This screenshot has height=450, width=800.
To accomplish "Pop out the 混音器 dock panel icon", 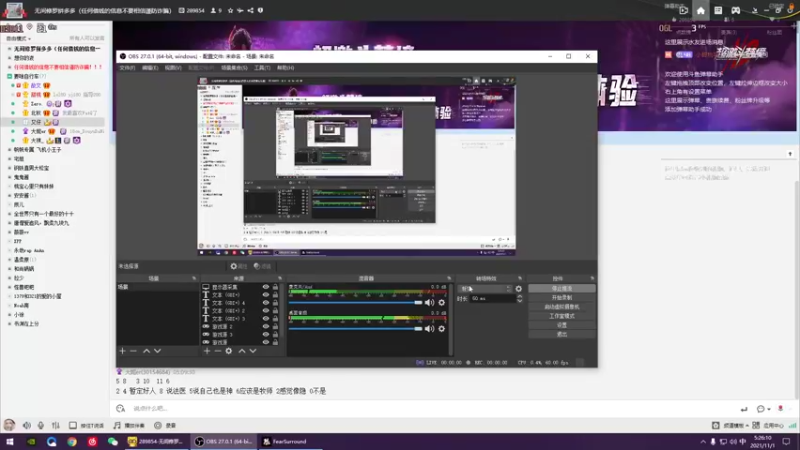I will coord(449,279).
